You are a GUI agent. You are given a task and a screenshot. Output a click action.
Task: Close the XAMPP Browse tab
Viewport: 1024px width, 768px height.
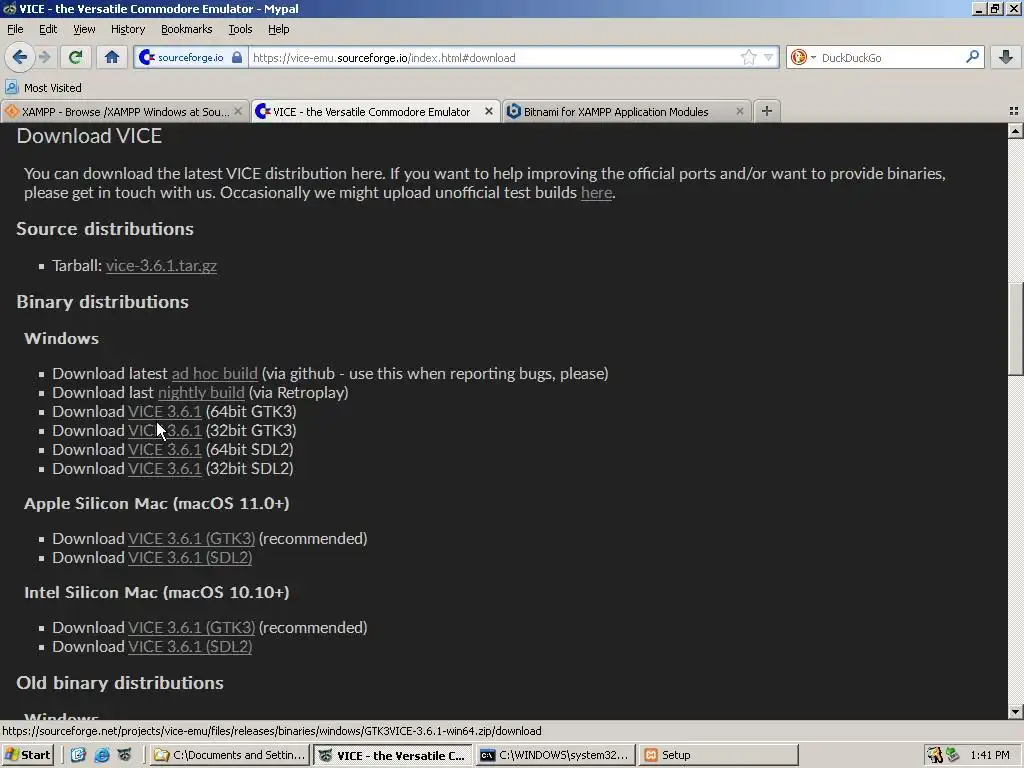[238, 112]
